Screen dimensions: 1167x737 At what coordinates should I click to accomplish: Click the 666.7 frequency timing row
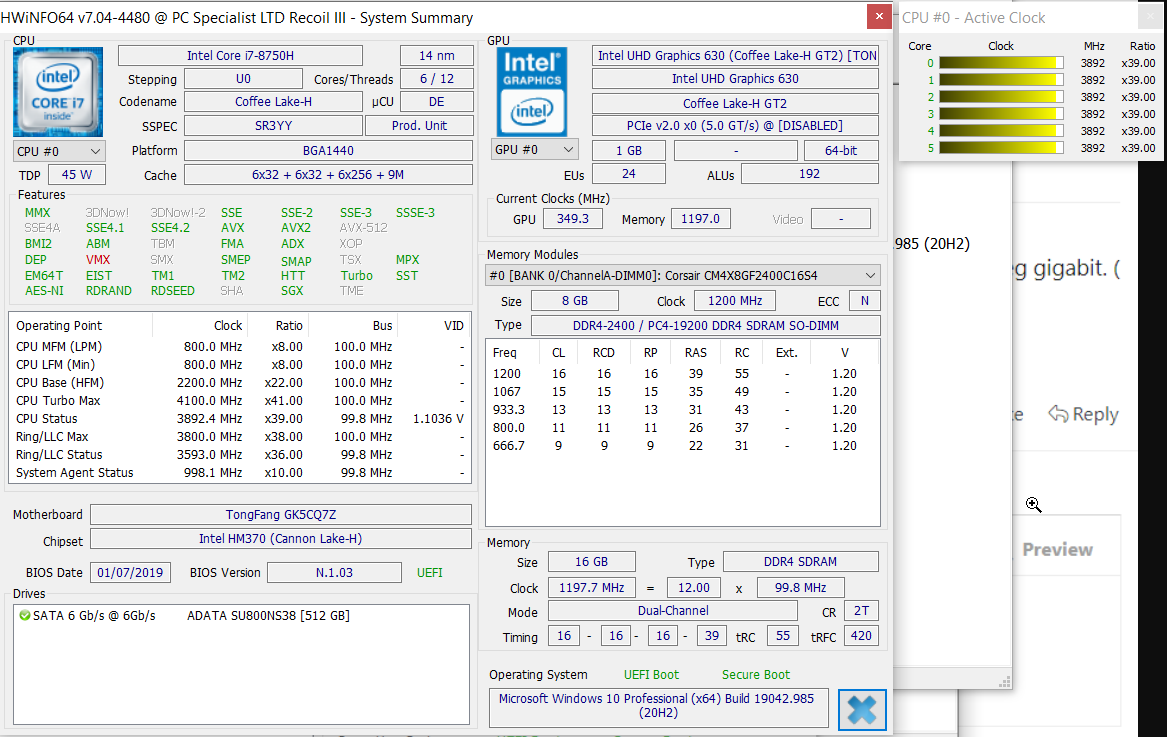[681, 446]
